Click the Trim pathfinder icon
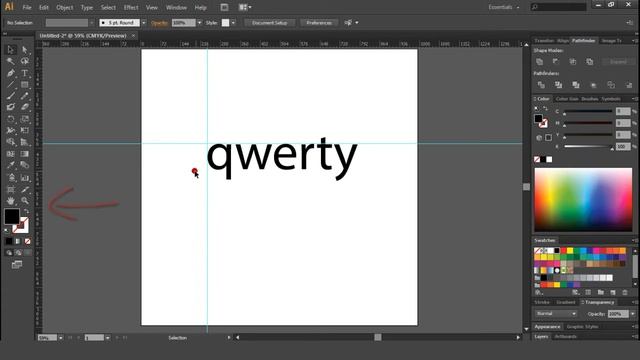 (x=558, y=85)
